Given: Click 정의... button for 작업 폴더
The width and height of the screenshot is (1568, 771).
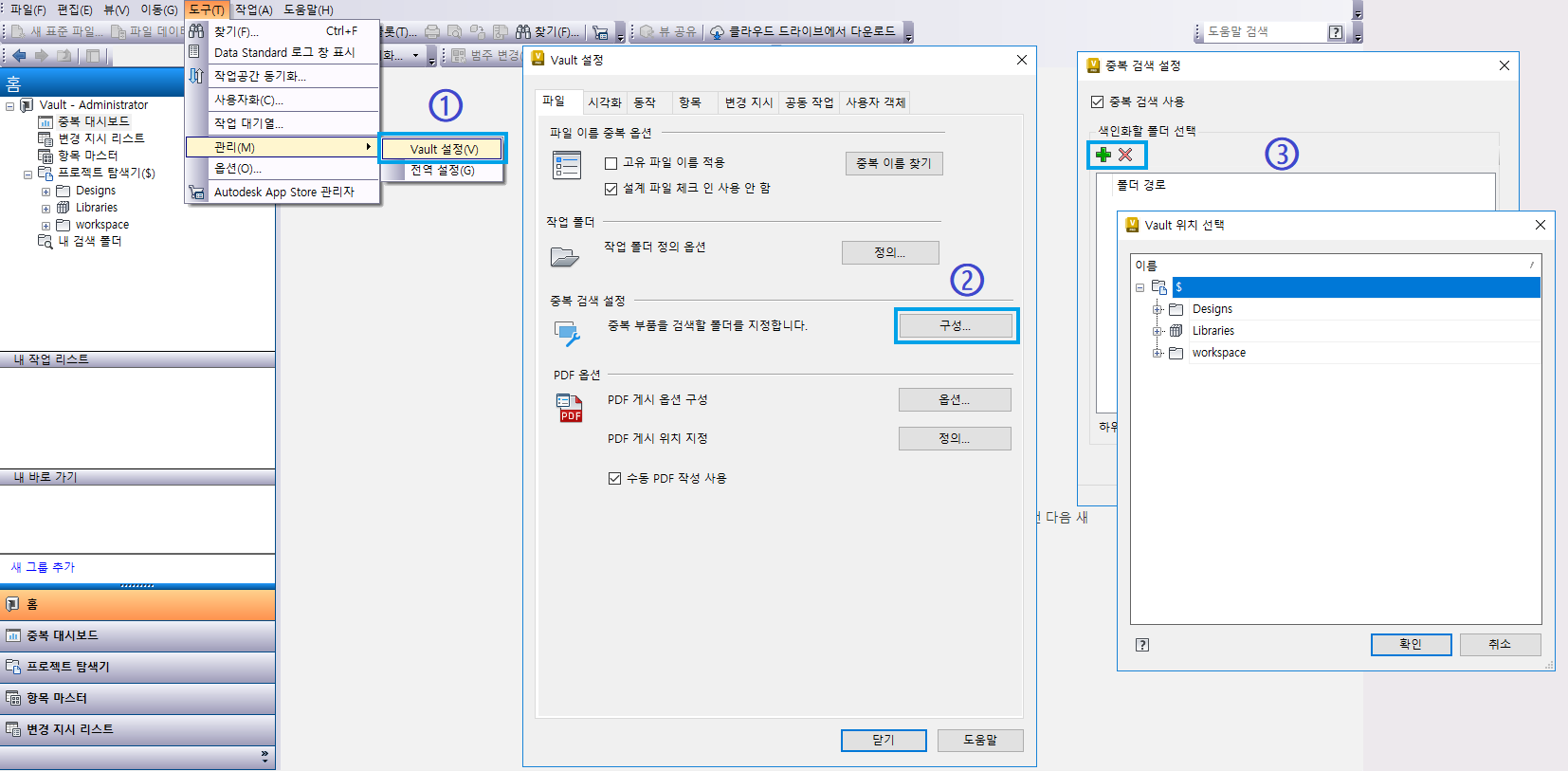Looking at the screenshot, I should pyautogui.click(x=890, y=252).
